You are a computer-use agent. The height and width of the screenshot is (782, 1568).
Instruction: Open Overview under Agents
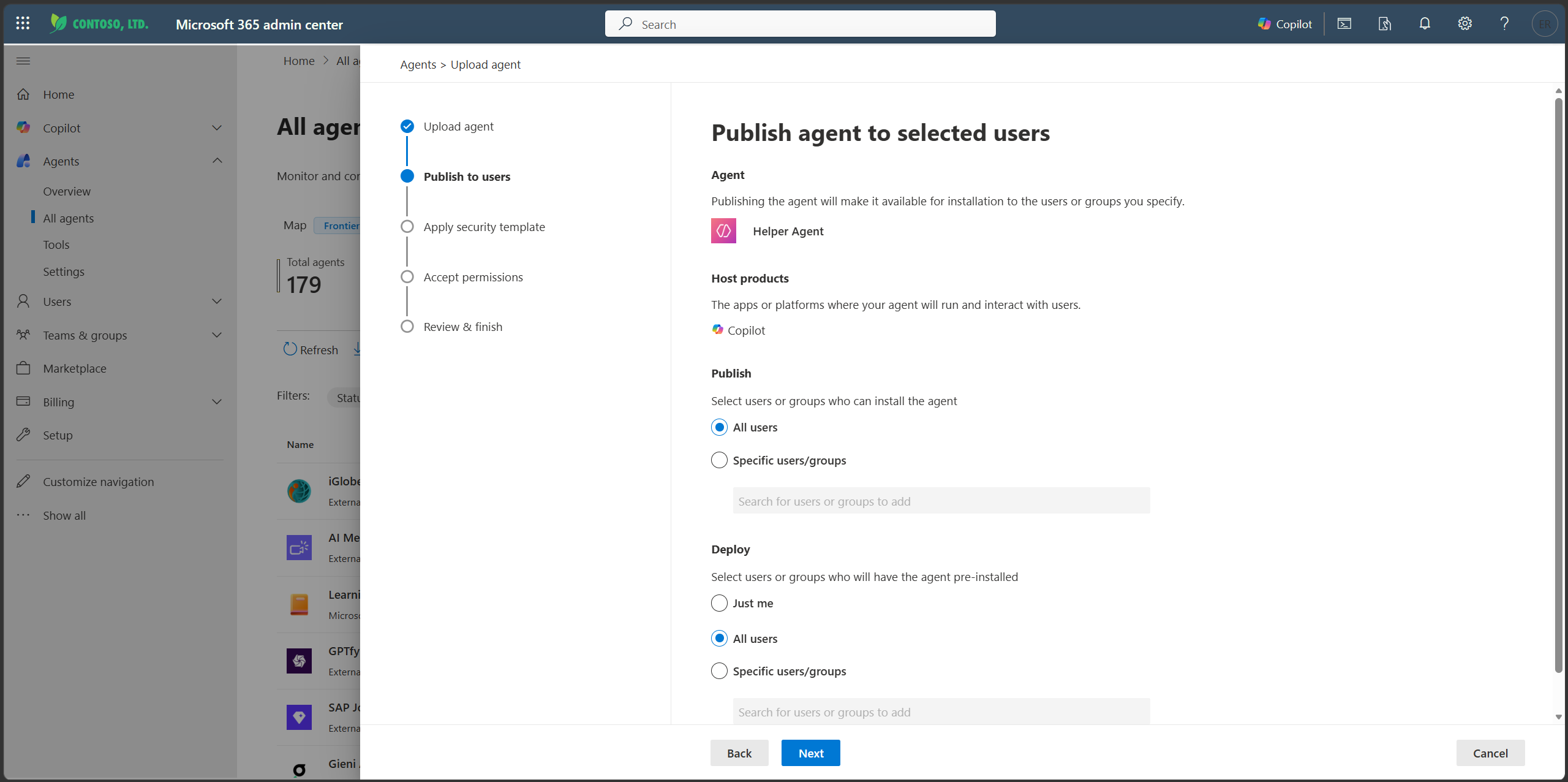[x=67, y=191]
